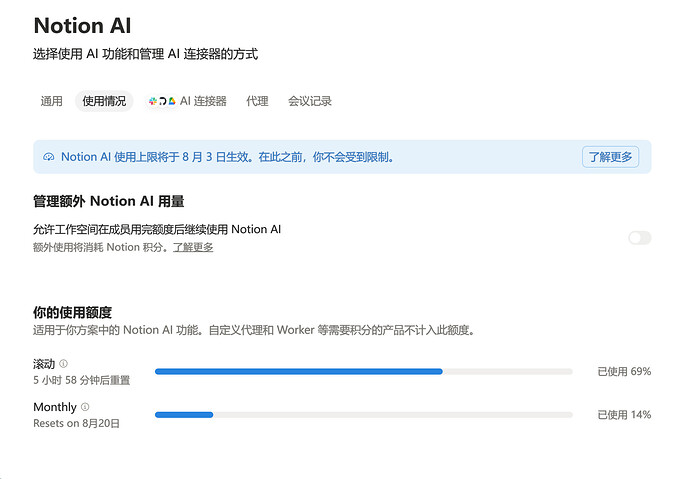This screenshot has height=479, width=690.
Task: Click the Google Drive icon in connectors tab
Action: coord(172,101)
